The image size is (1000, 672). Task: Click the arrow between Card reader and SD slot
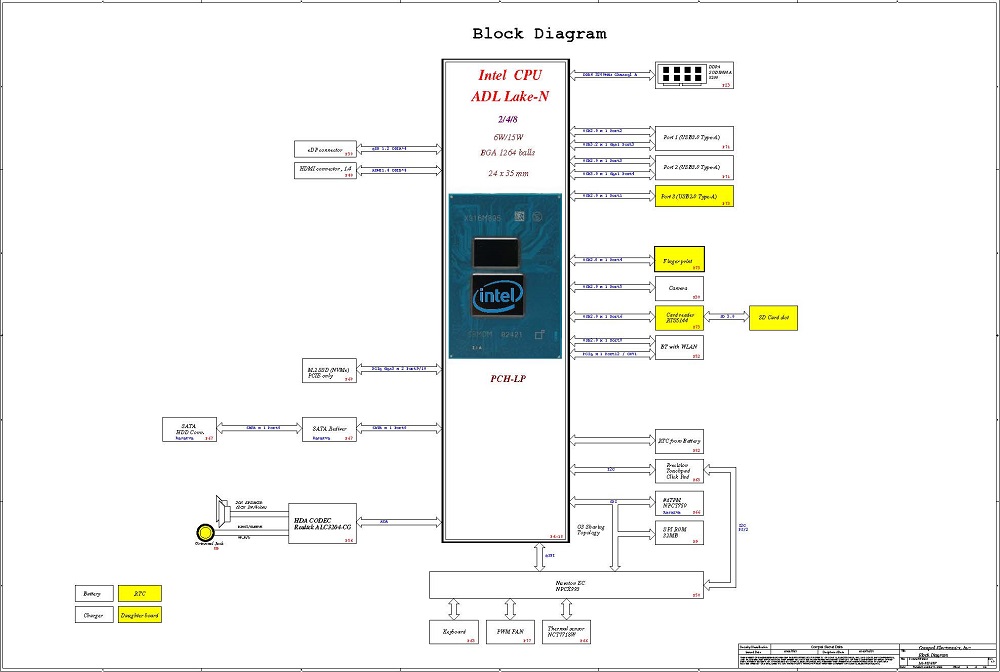726,317
